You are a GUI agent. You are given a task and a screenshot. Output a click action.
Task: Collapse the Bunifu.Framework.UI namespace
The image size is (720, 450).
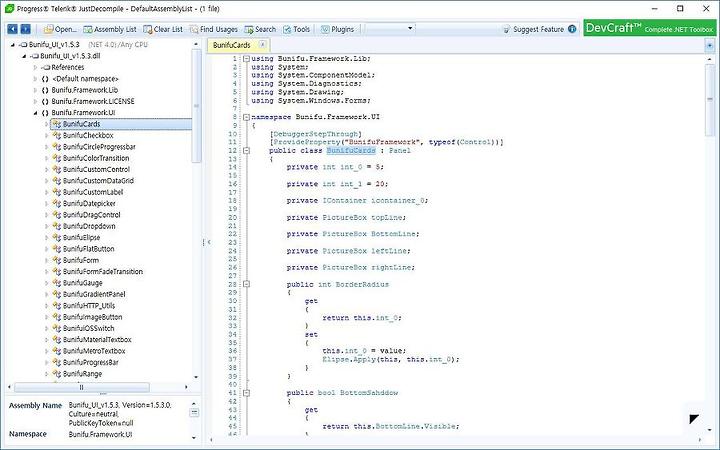[x=35, y=113]
